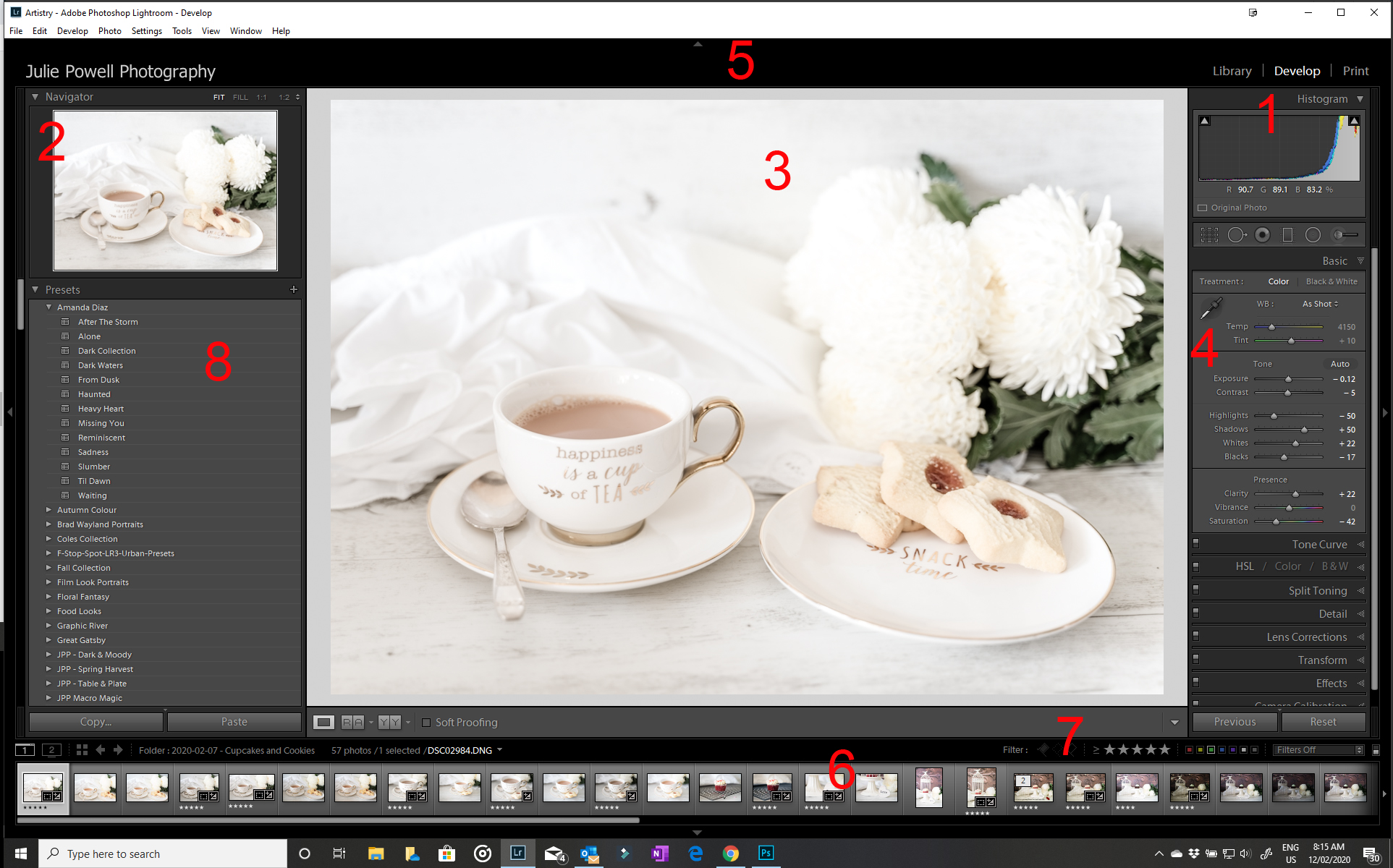Apply the Dark Waters preset

101,365
